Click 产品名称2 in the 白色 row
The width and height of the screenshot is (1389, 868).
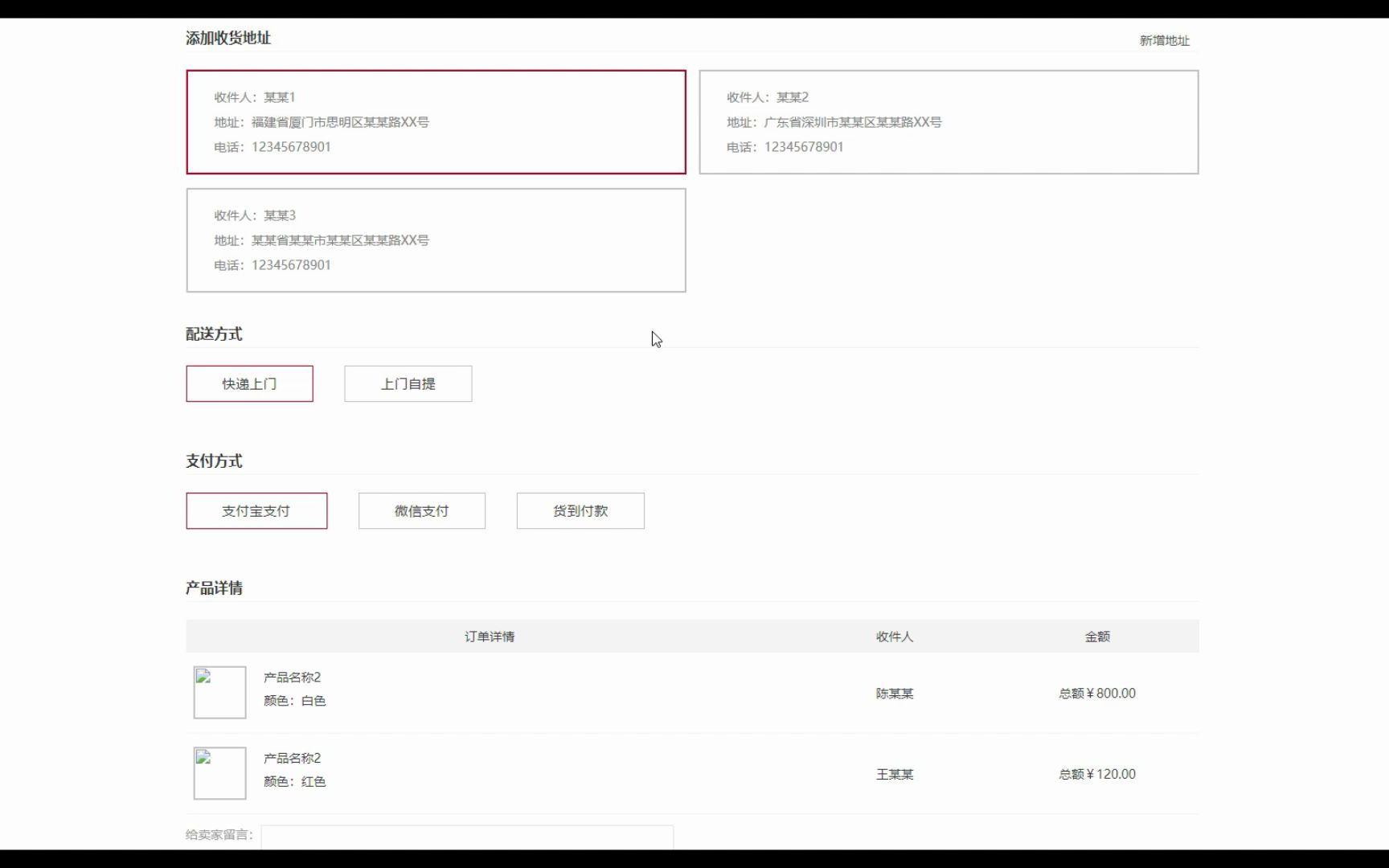[292, 678]
